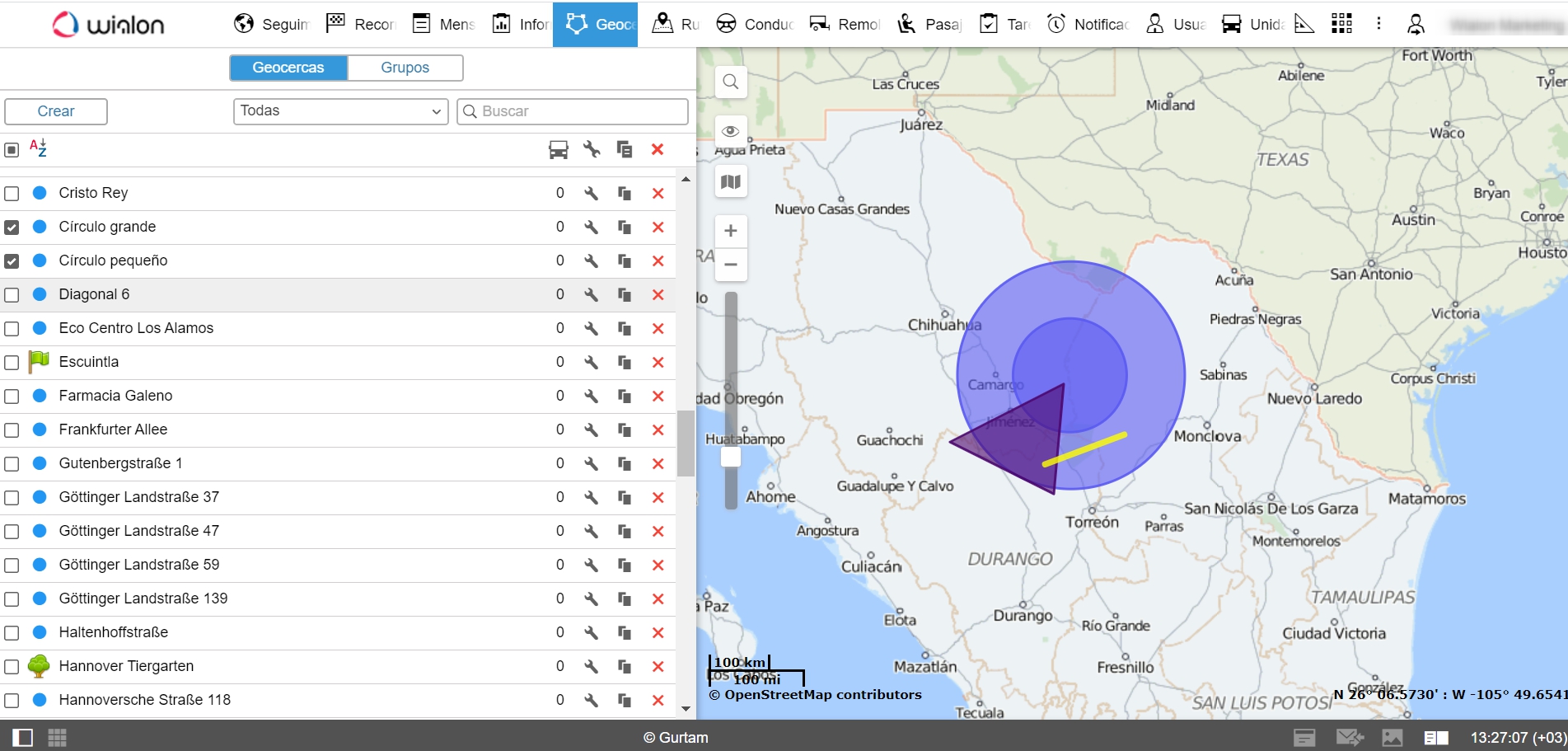Open the user account menu

pos(1416,24)
